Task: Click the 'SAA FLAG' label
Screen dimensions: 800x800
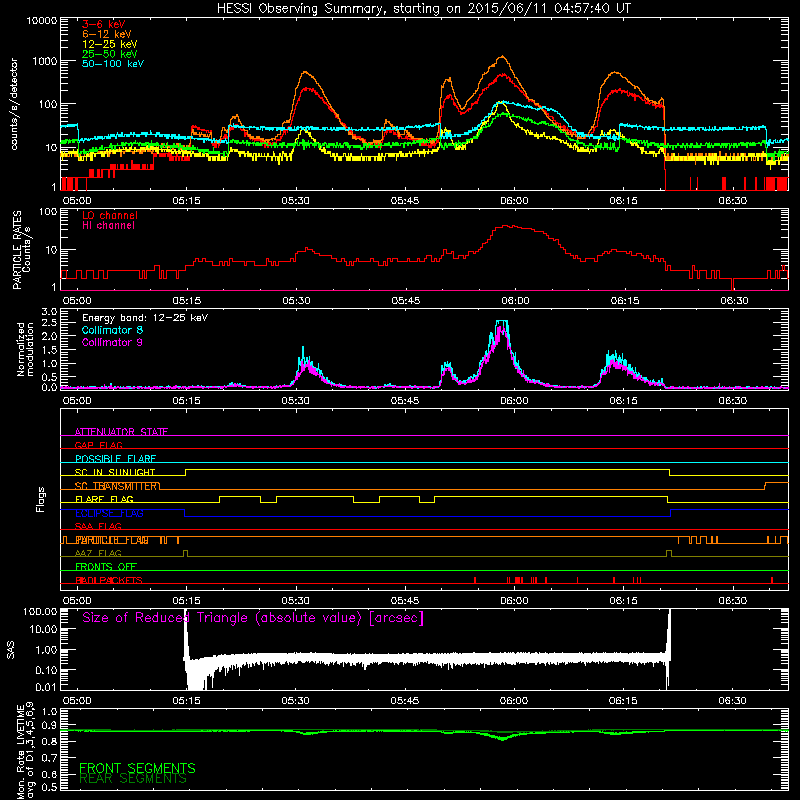Action: pos(98,527)
